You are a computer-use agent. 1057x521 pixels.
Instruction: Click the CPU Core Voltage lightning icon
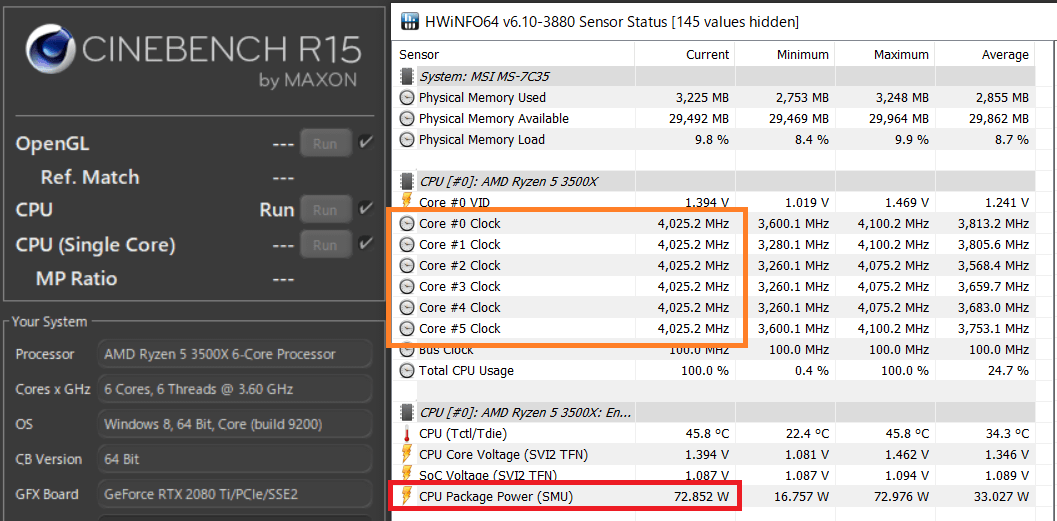point(406,454)
